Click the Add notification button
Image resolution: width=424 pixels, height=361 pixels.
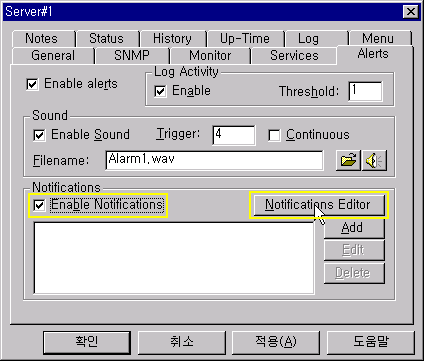point(354,228)
